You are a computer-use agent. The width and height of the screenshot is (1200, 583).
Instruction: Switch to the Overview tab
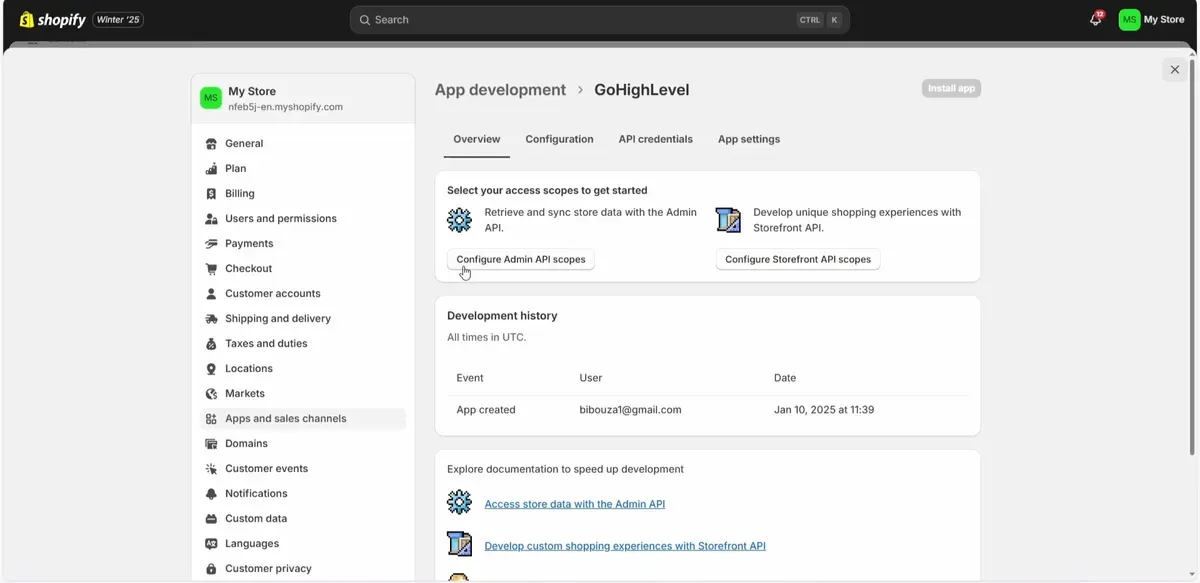pos(477,139)
